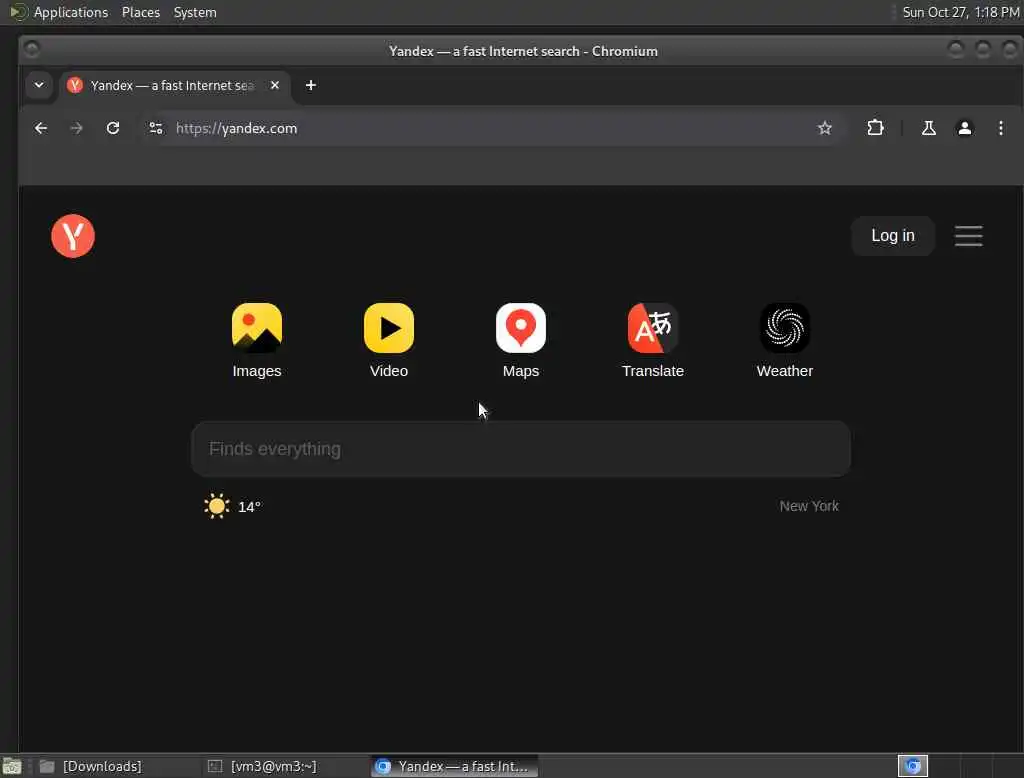Click Weather label under the icon
This screenshot has width=1024, height=778.
[x=784, y=371]
